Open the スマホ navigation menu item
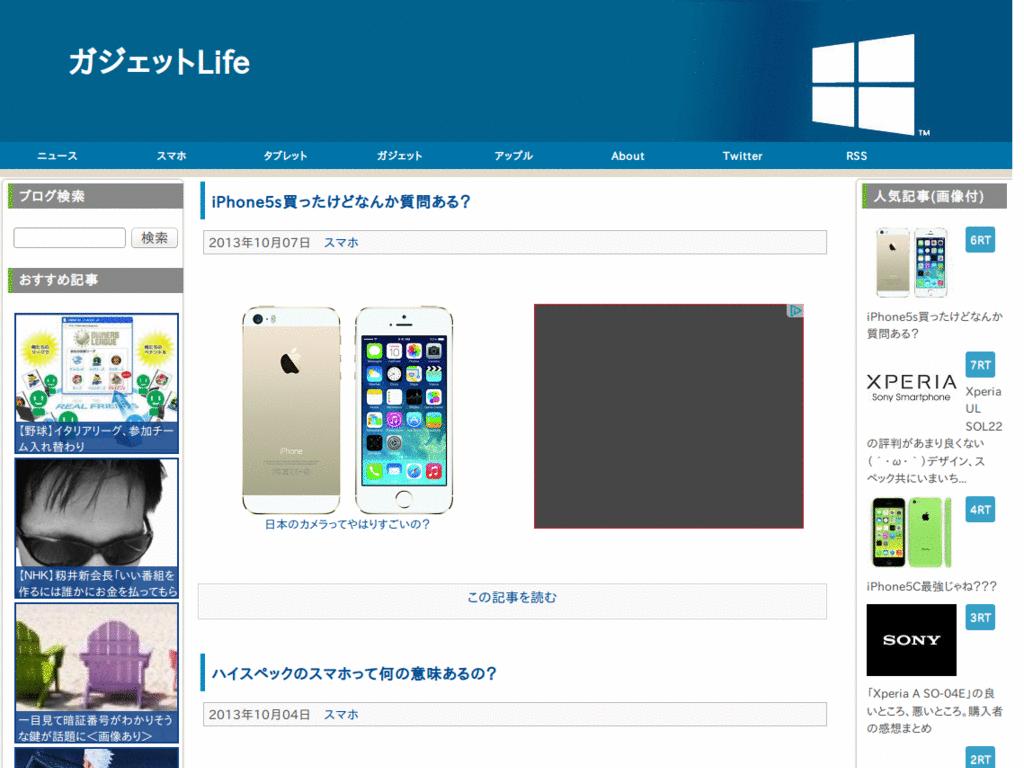 (x=171, y=156)
